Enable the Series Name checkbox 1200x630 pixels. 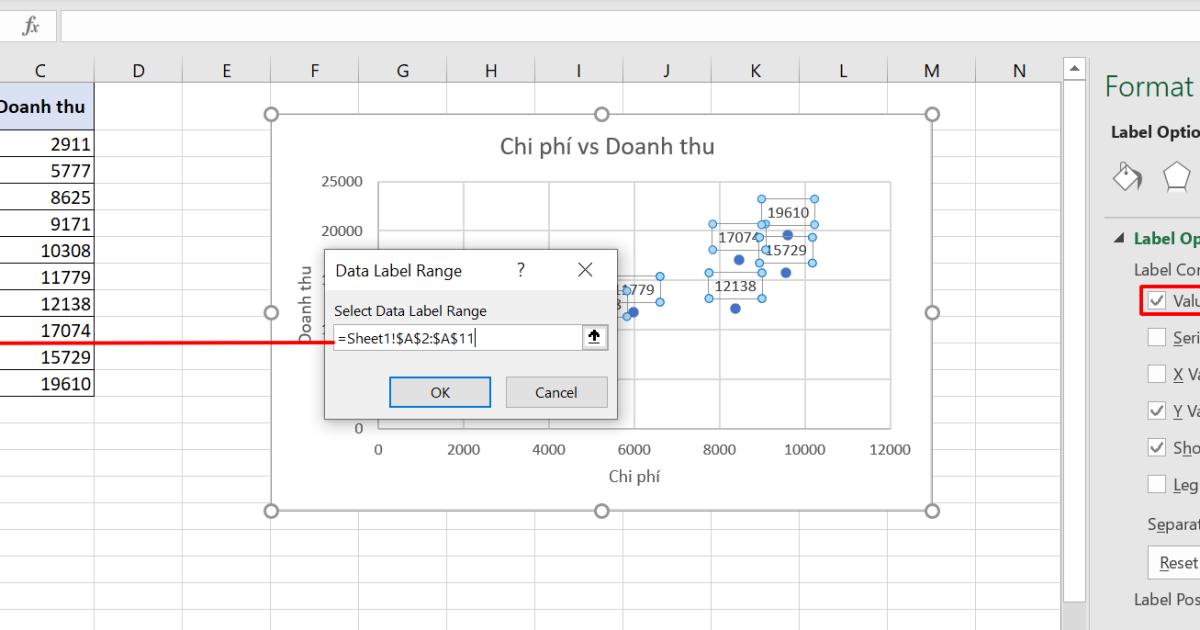point(1157,337)
